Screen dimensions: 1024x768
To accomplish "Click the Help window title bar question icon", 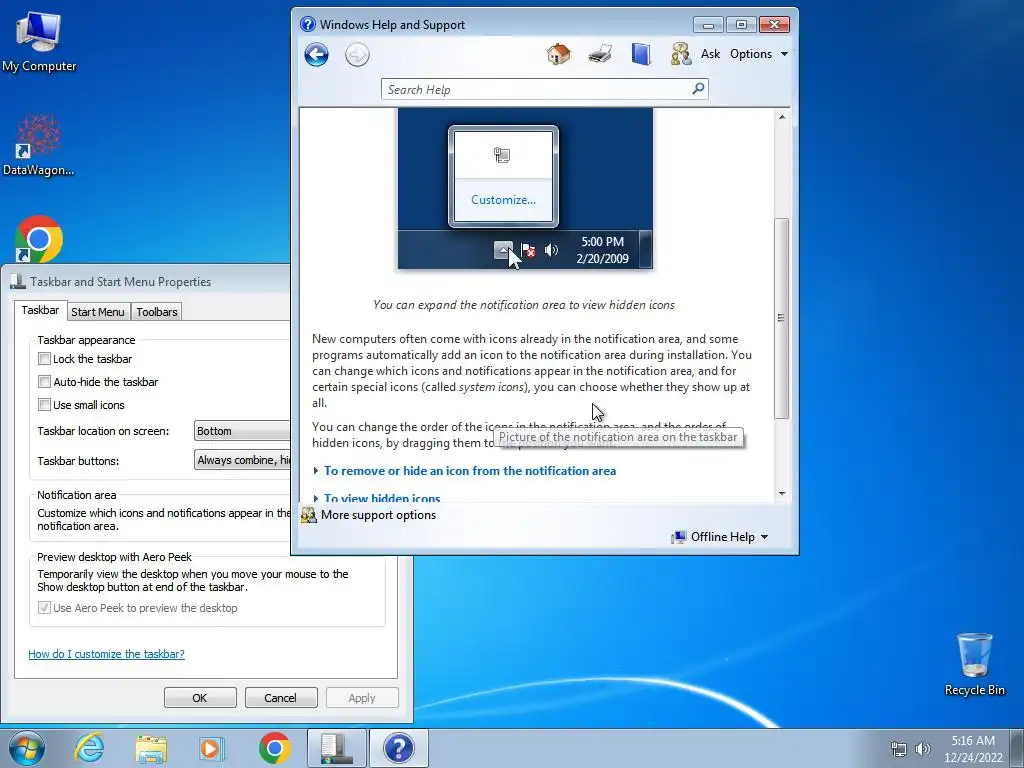I will pyautogui.click(x=308, y=25).
